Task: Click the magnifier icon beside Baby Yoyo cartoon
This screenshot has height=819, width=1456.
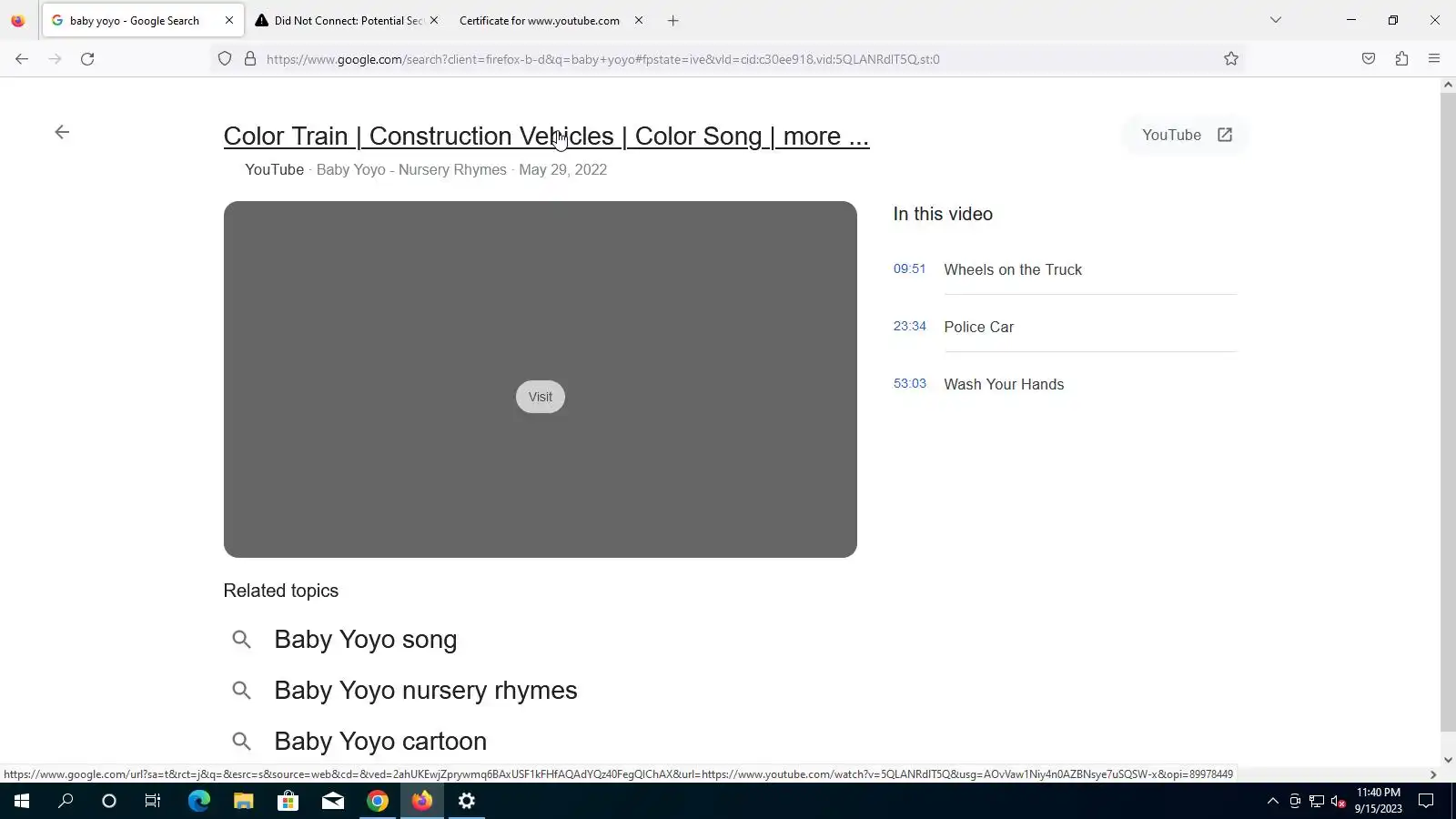Action: point(241,742)
